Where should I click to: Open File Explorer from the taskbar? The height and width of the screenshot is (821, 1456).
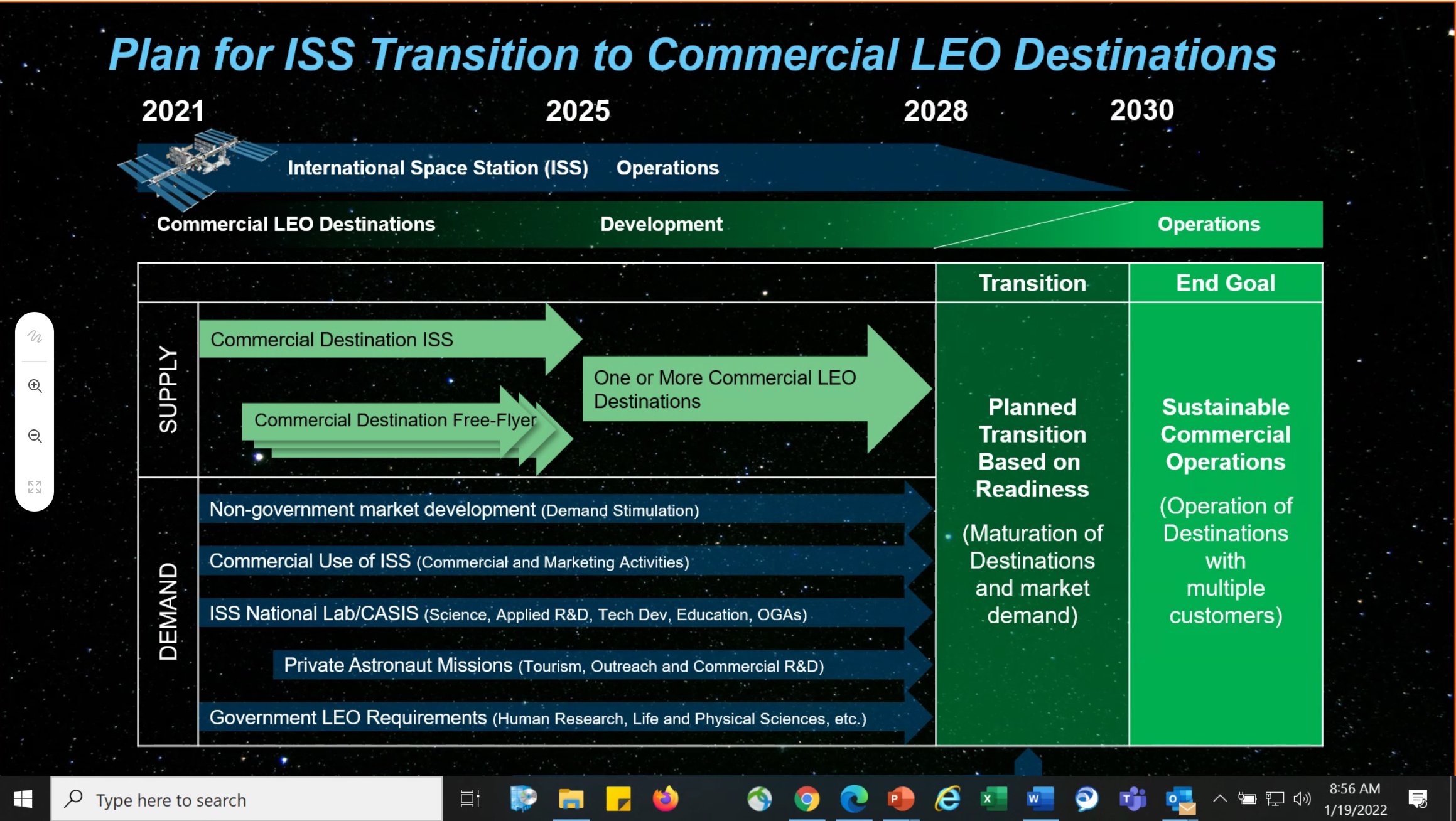(571, 799)
